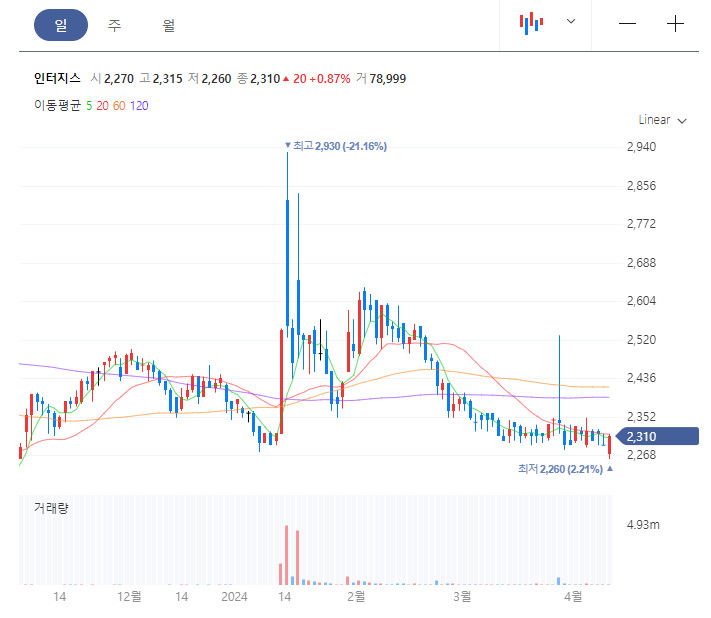
Task: Click the high price 2,315 in header
Action: click(x=167, y=79)
